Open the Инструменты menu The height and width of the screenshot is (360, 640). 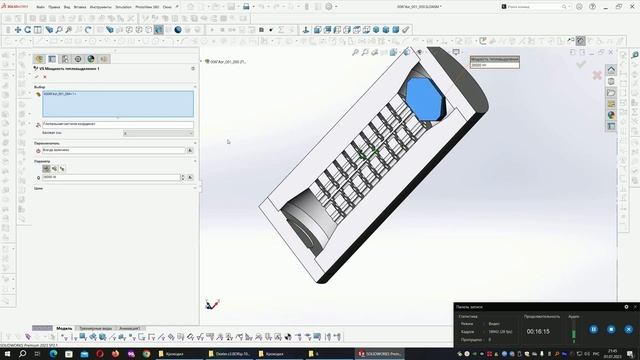click(x=100, y=7)
